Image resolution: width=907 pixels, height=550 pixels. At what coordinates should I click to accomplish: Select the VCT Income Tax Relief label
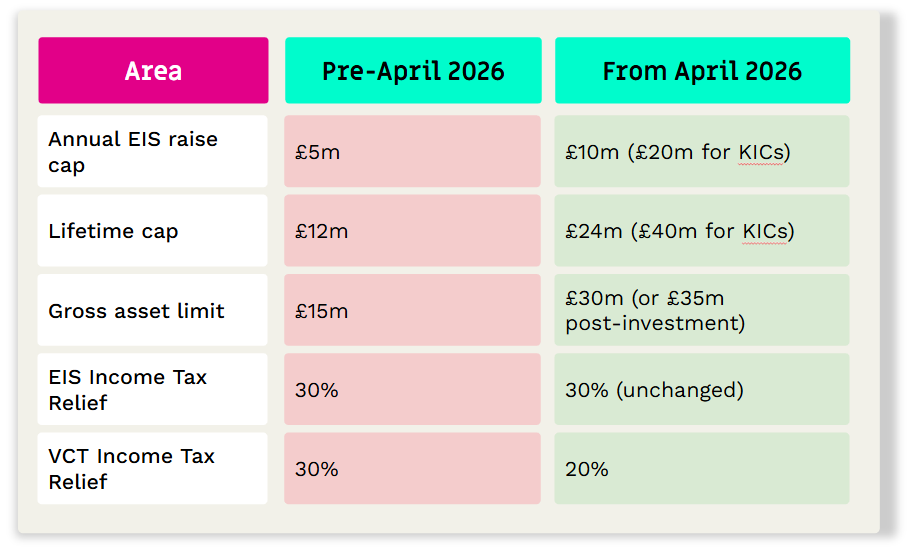click(153, 468)
